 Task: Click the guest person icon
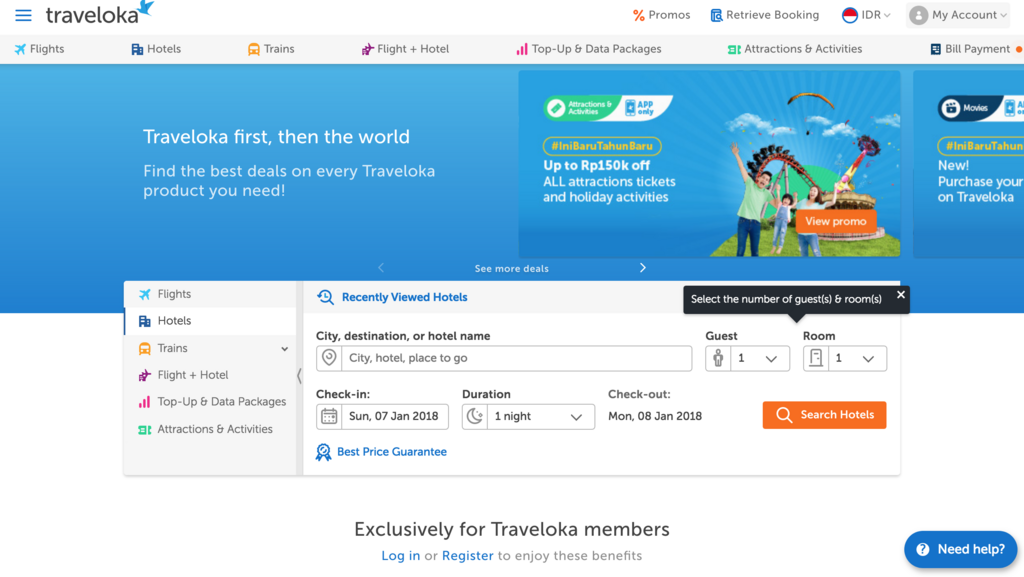coord(718,358)
